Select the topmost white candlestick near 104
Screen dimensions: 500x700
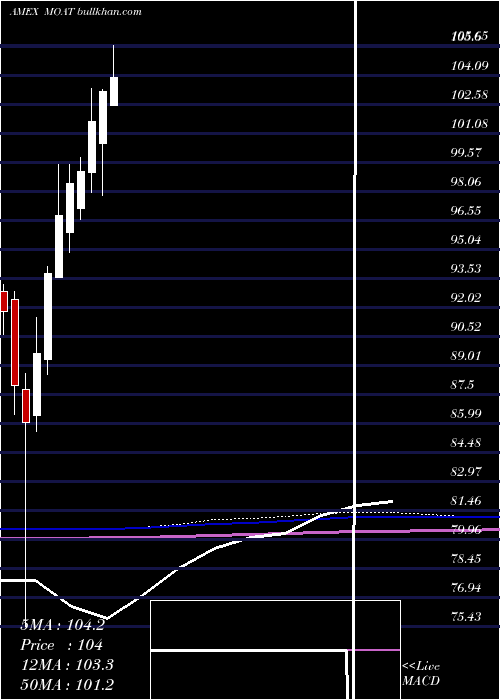114,92
